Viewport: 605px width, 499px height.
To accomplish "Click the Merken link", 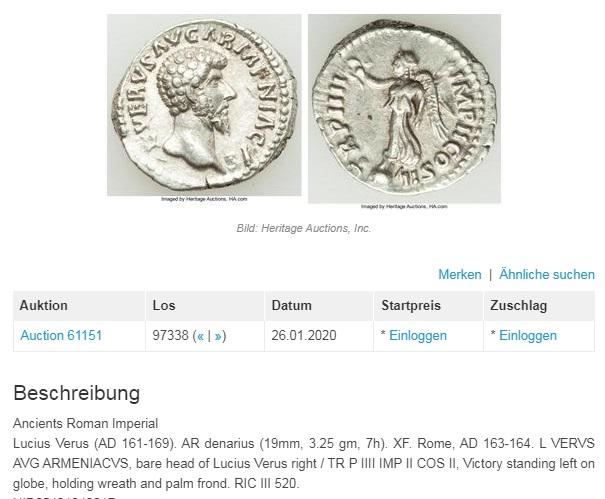I will coord(460,274).
